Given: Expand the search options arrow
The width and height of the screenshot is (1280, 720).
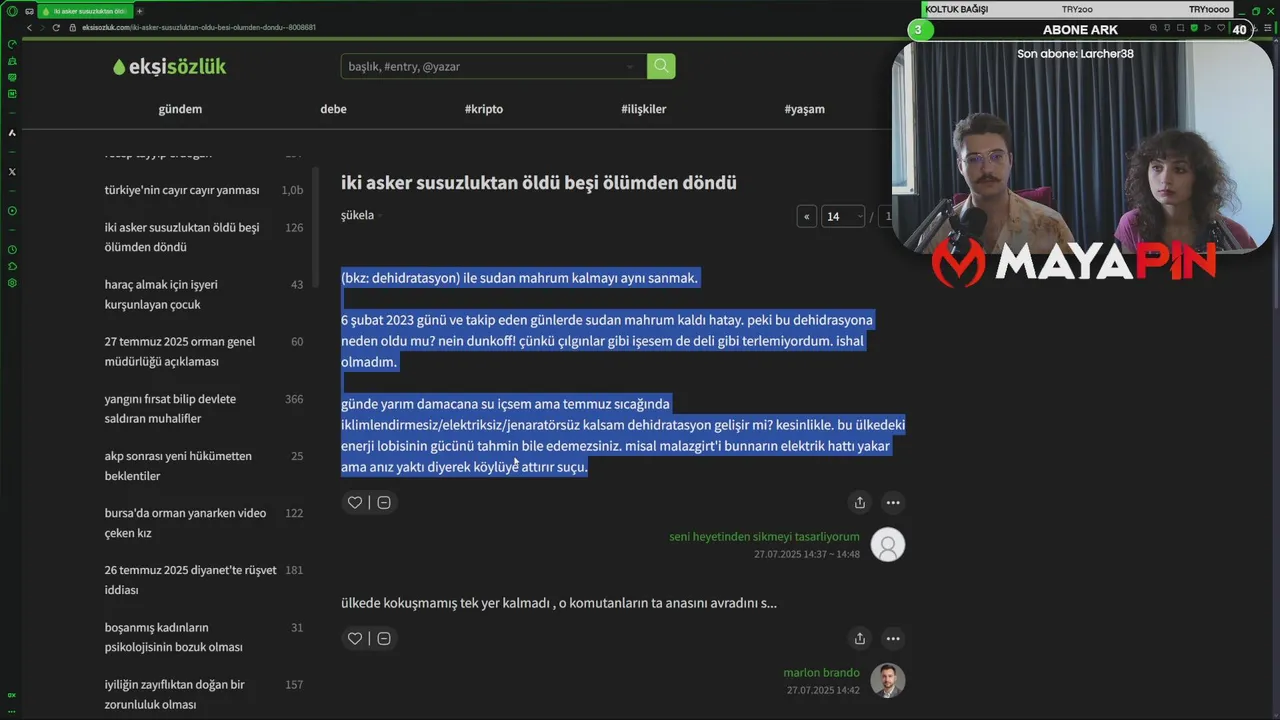Looking at the screenshot, I should [x=630, y=67].
